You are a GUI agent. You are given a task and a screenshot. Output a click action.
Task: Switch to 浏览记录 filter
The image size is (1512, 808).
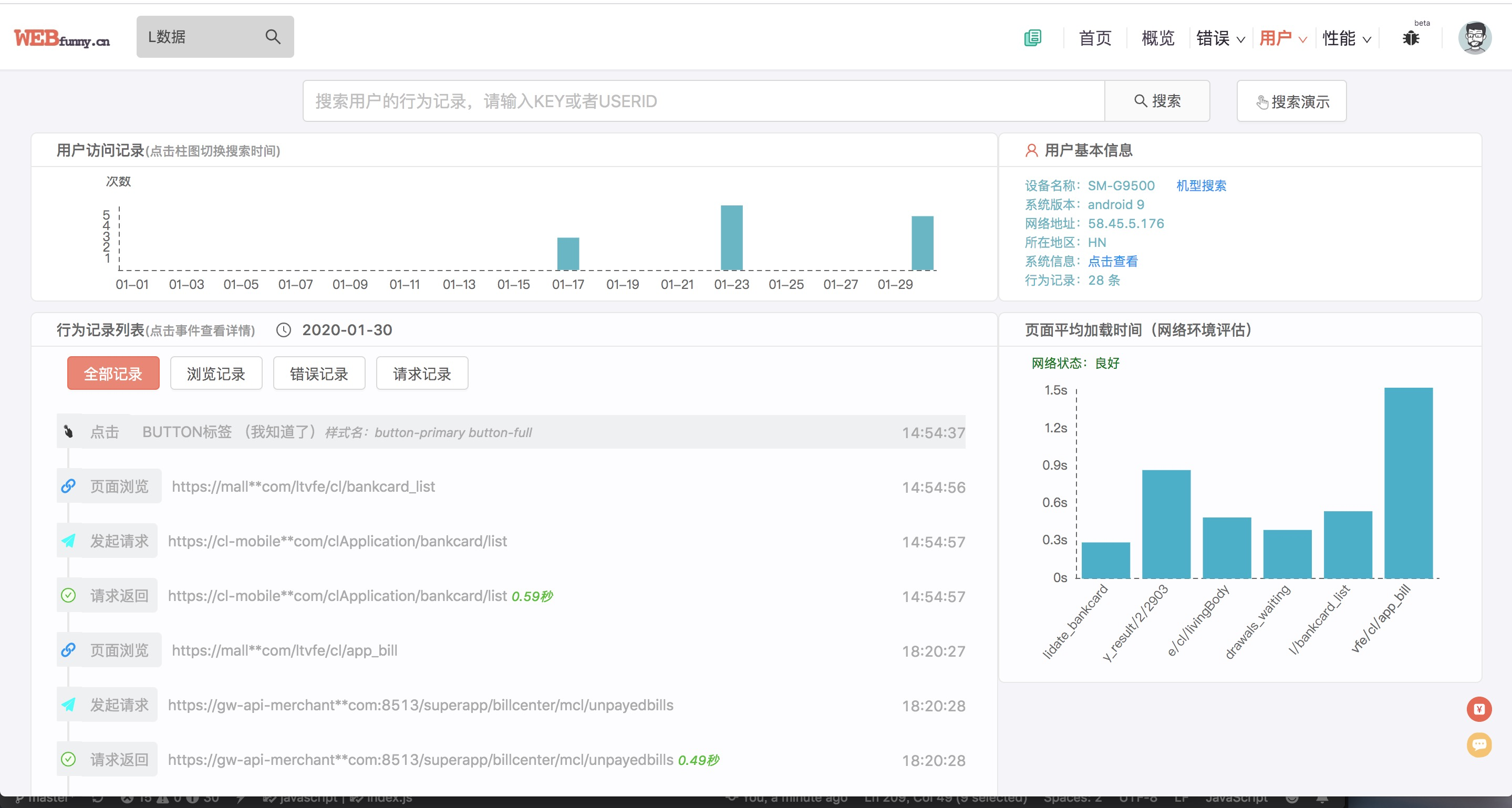coord(216,373)
